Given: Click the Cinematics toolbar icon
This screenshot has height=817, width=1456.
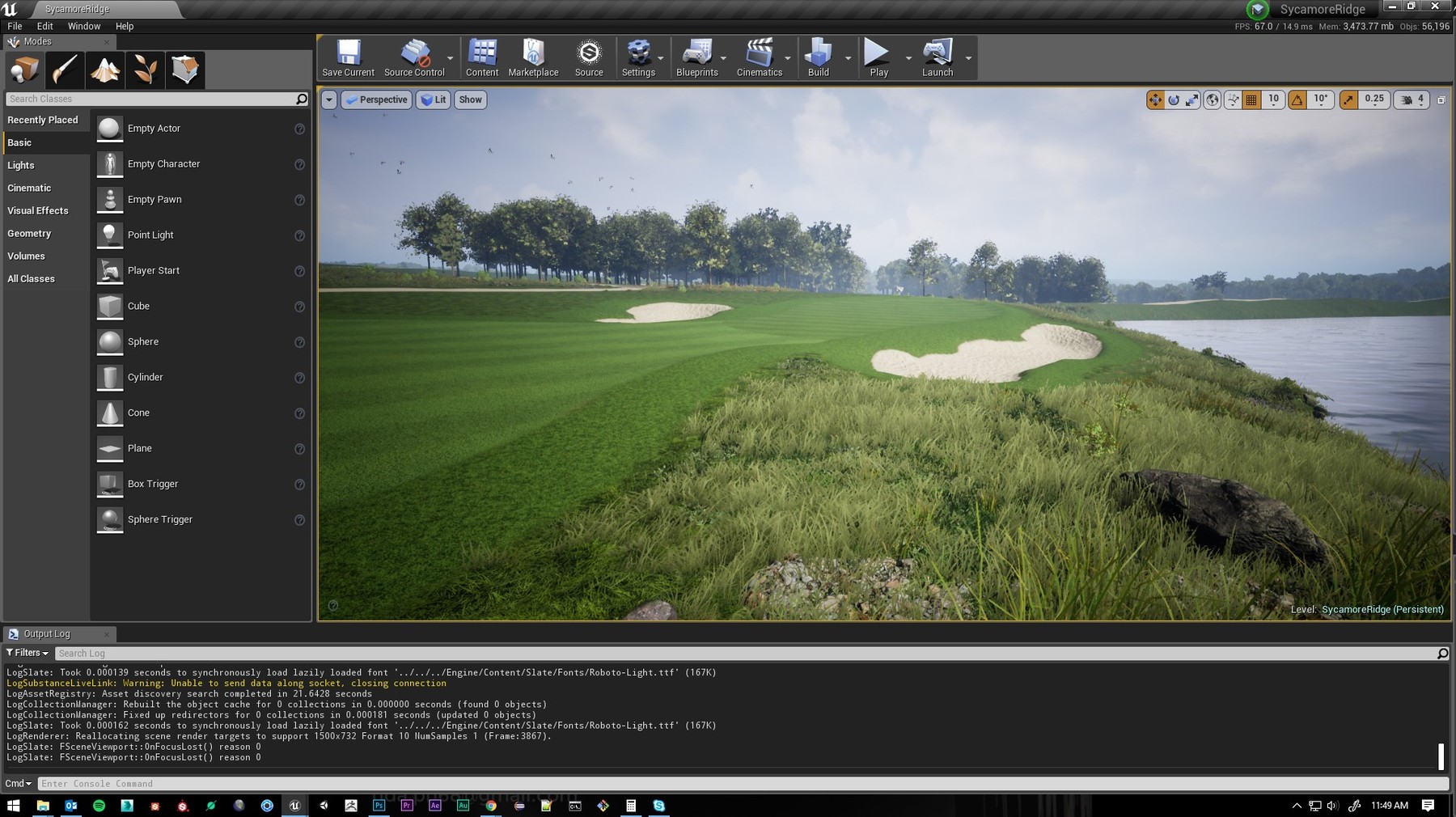Looking at the screenshot, I should 760,58.
